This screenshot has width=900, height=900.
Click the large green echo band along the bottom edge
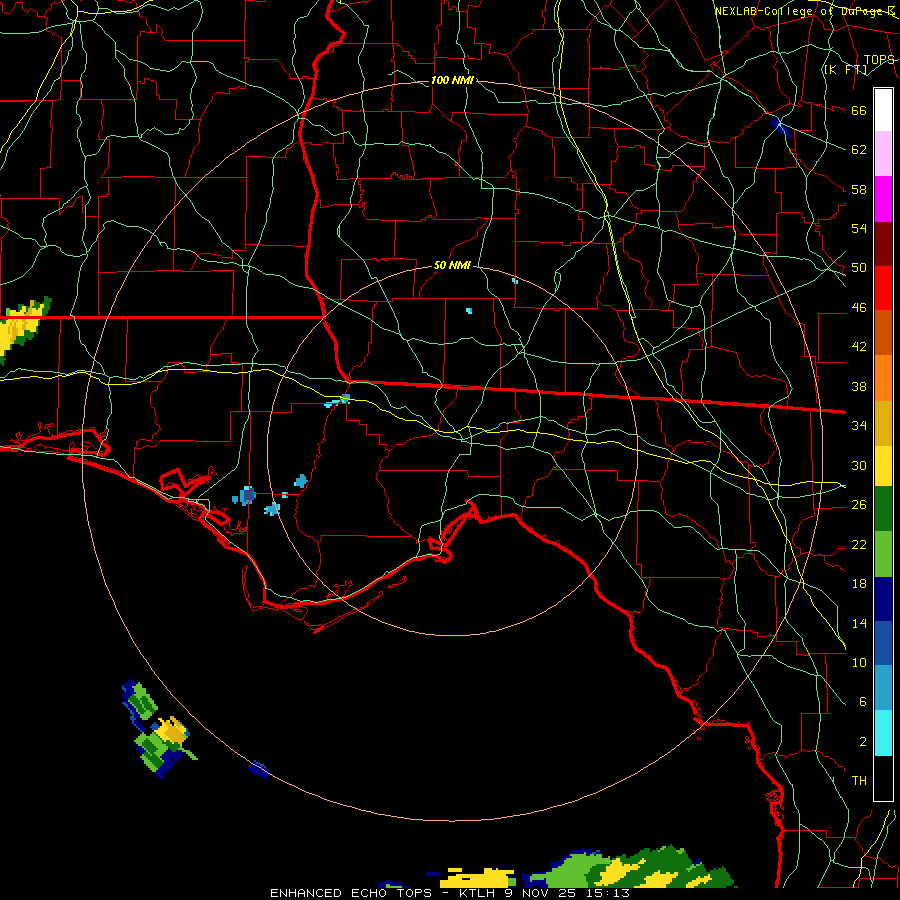pyautogui.click(x=629, y=867)
